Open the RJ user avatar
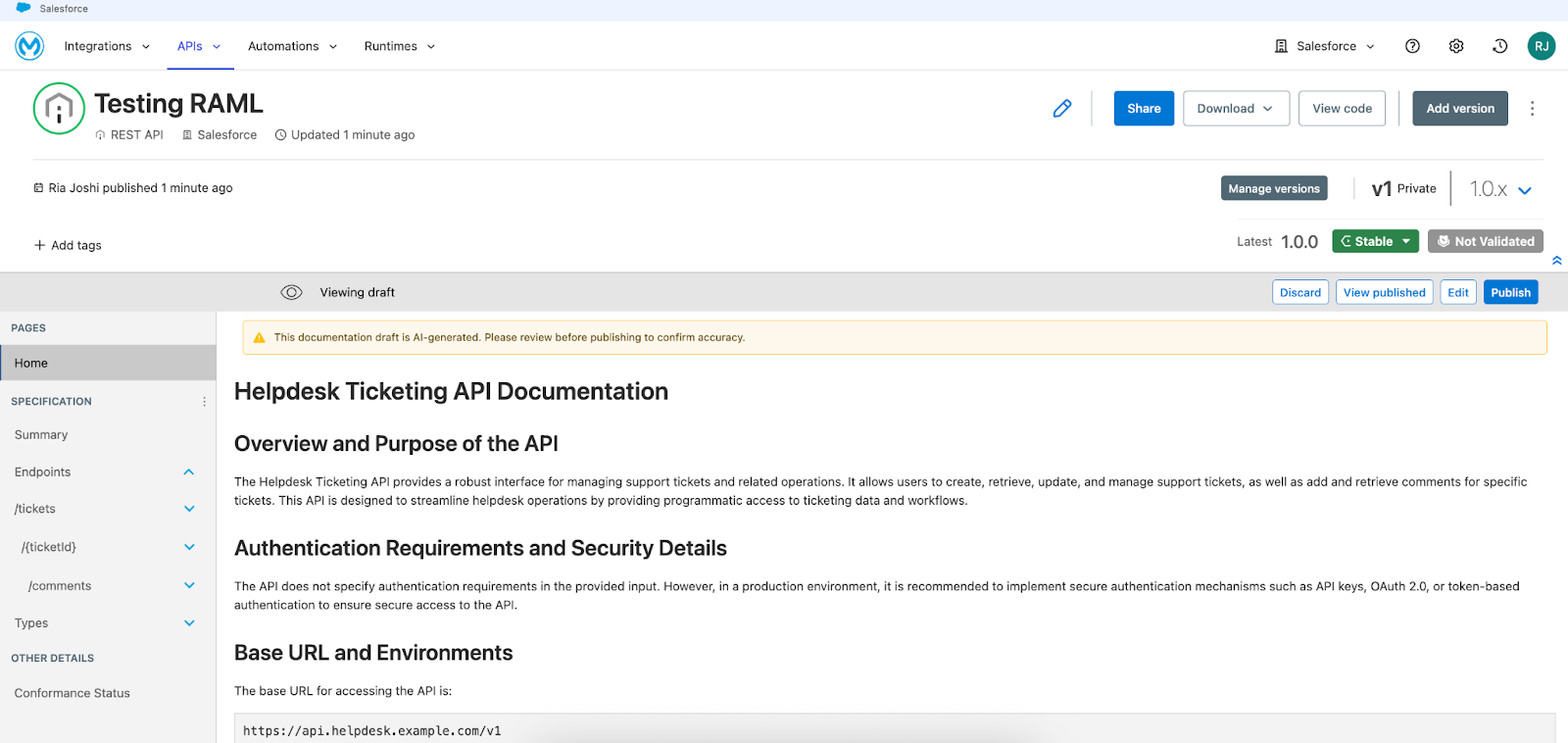This screenshot has height=743, width=1568. tap(1542, 46)
